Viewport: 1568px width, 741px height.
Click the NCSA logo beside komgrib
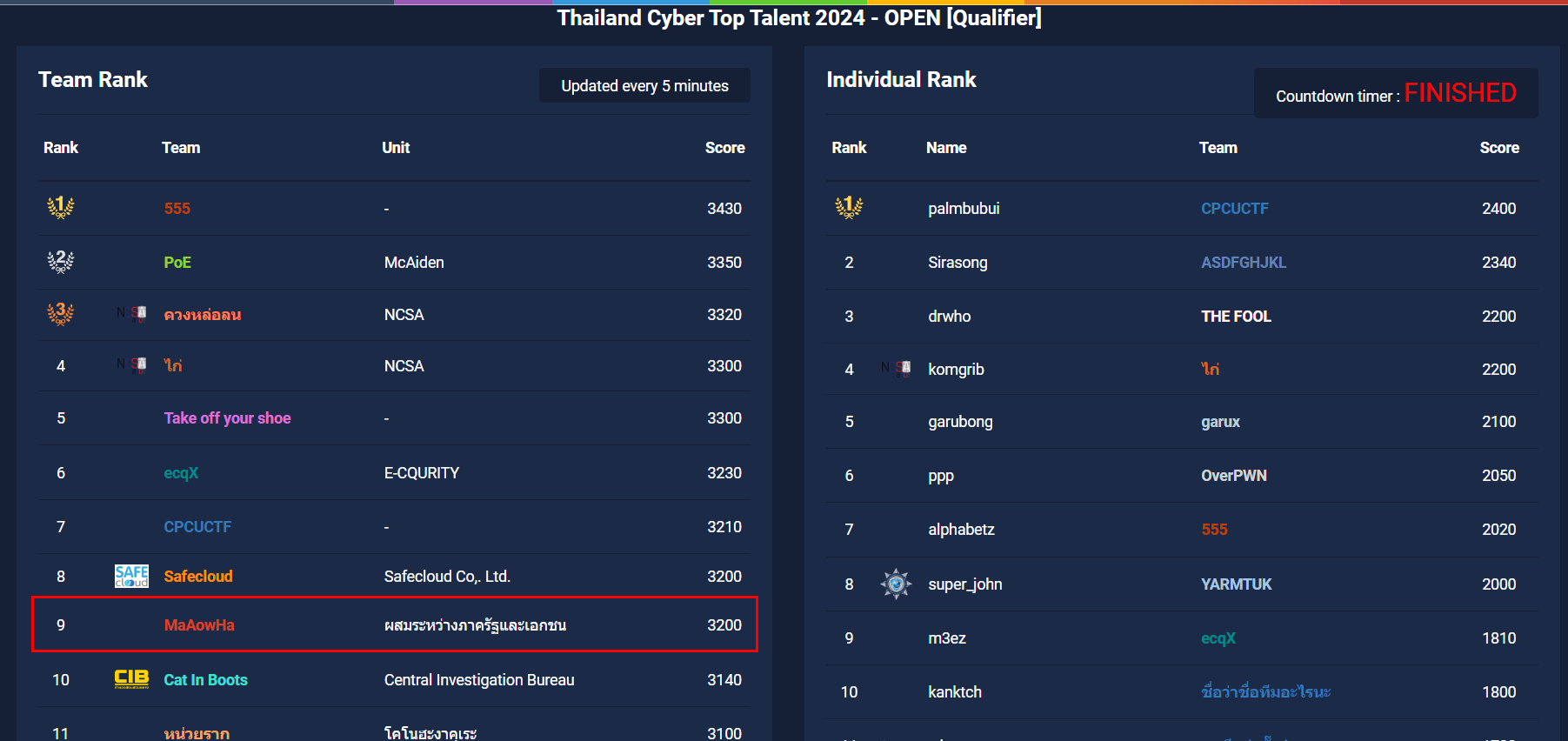click(x=896, y=368)
